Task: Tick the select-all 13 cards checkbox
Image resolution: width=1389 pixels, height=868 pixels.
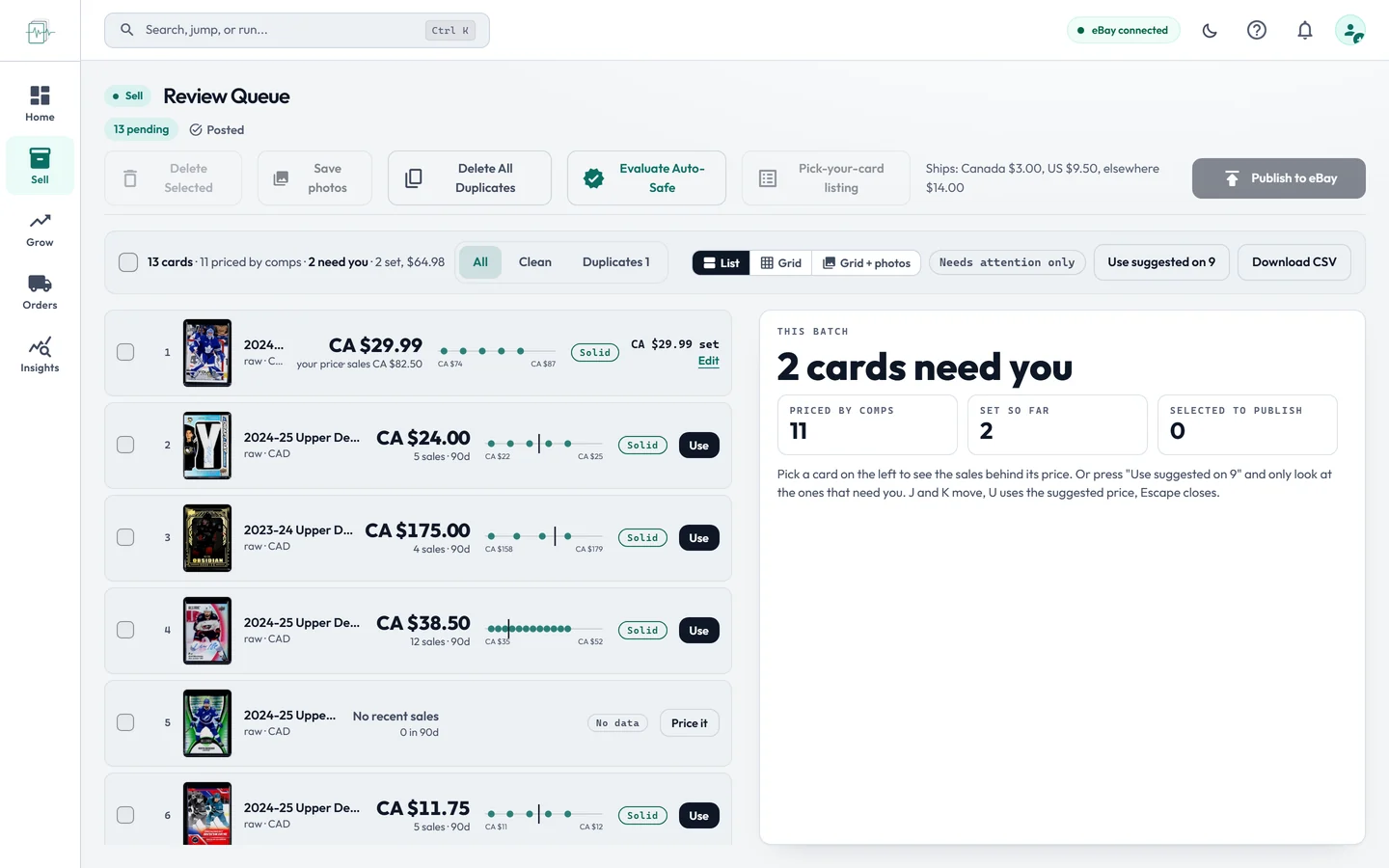Action: 128,262
